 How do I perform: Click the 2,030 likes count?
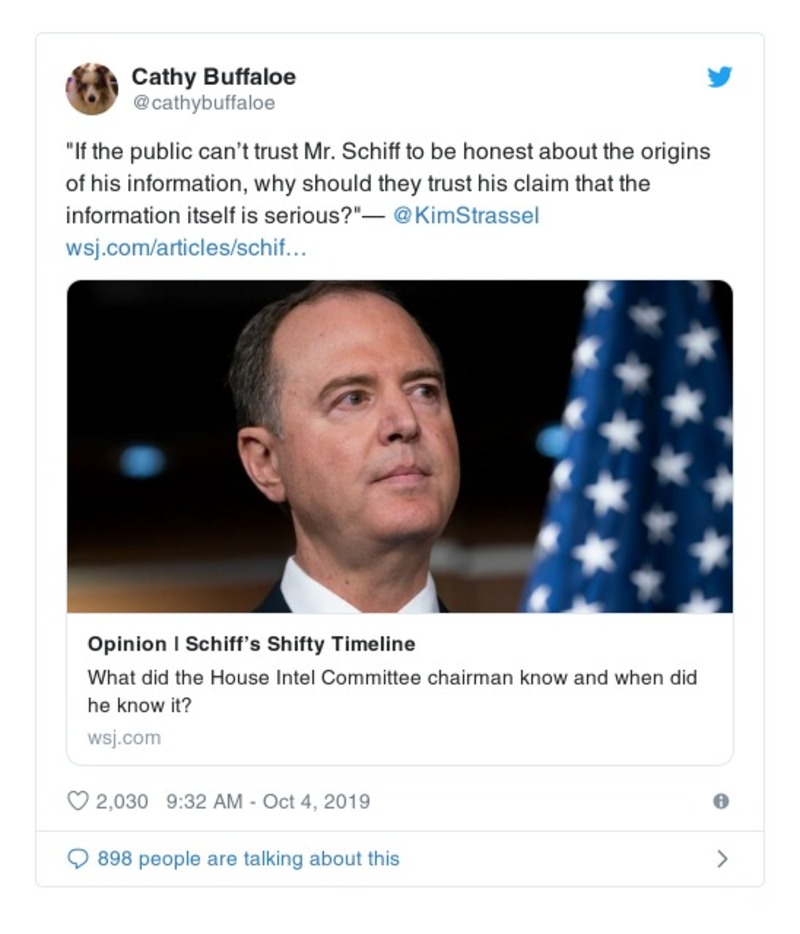pos(121,801)
